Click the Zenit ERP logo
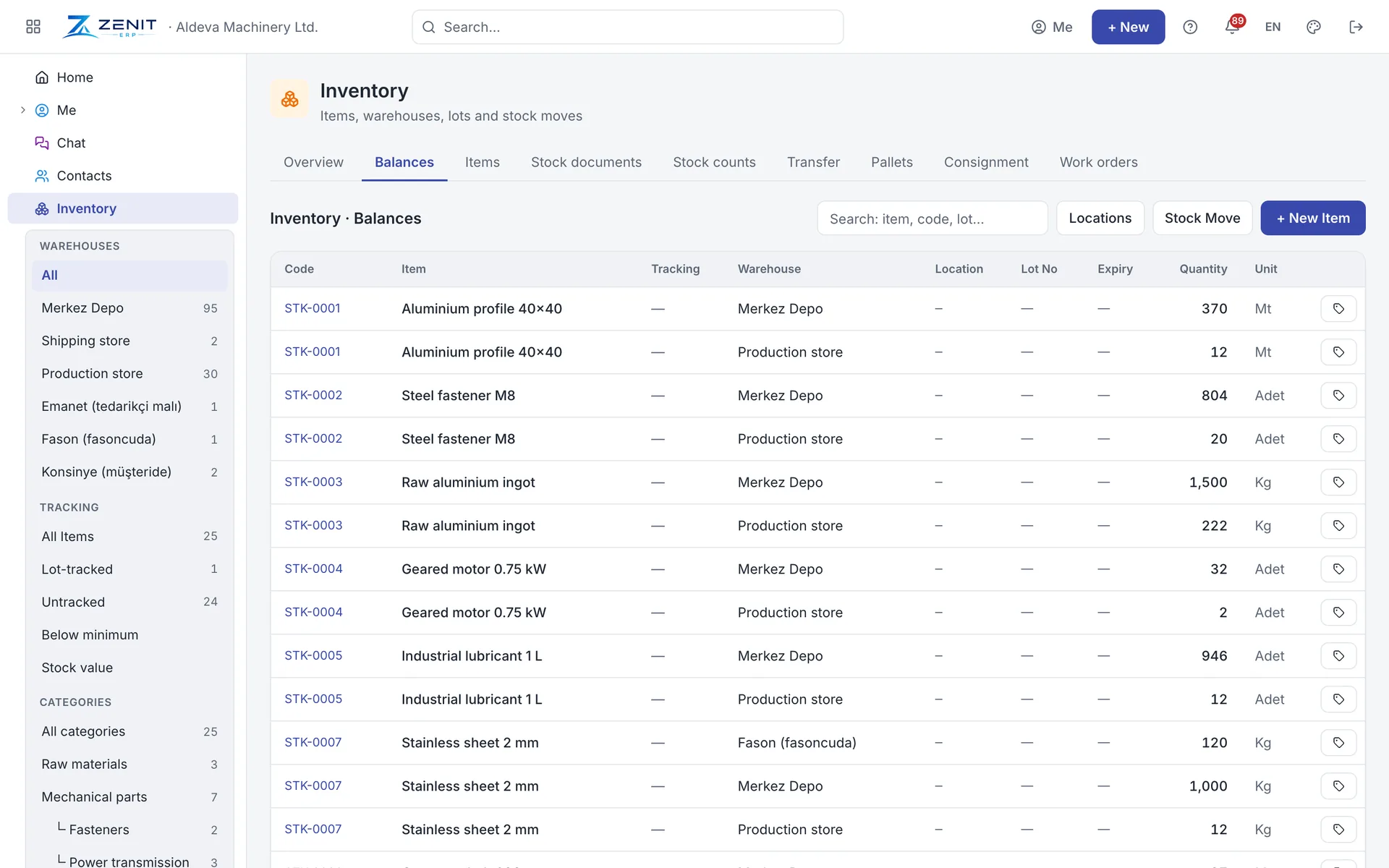 coord(109,27)
